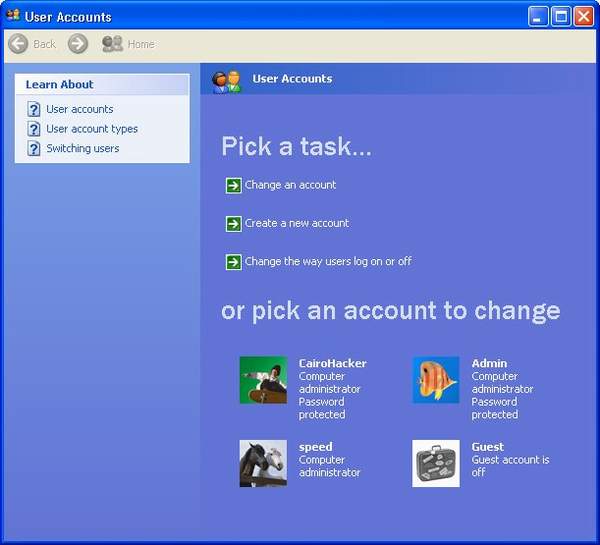
Task: Select the speed account horses picture
Action: (x=263, y=463)
